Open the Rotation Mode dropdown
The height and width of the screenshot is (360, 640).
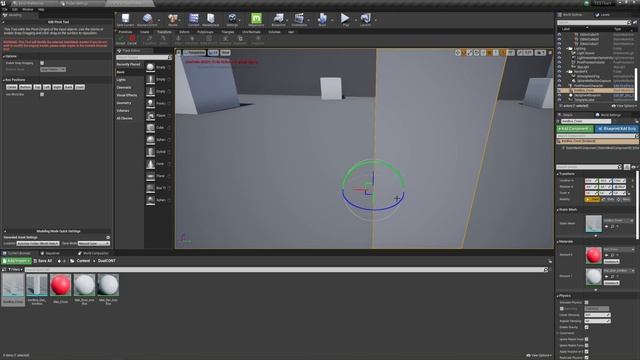(x=53, y=69)
